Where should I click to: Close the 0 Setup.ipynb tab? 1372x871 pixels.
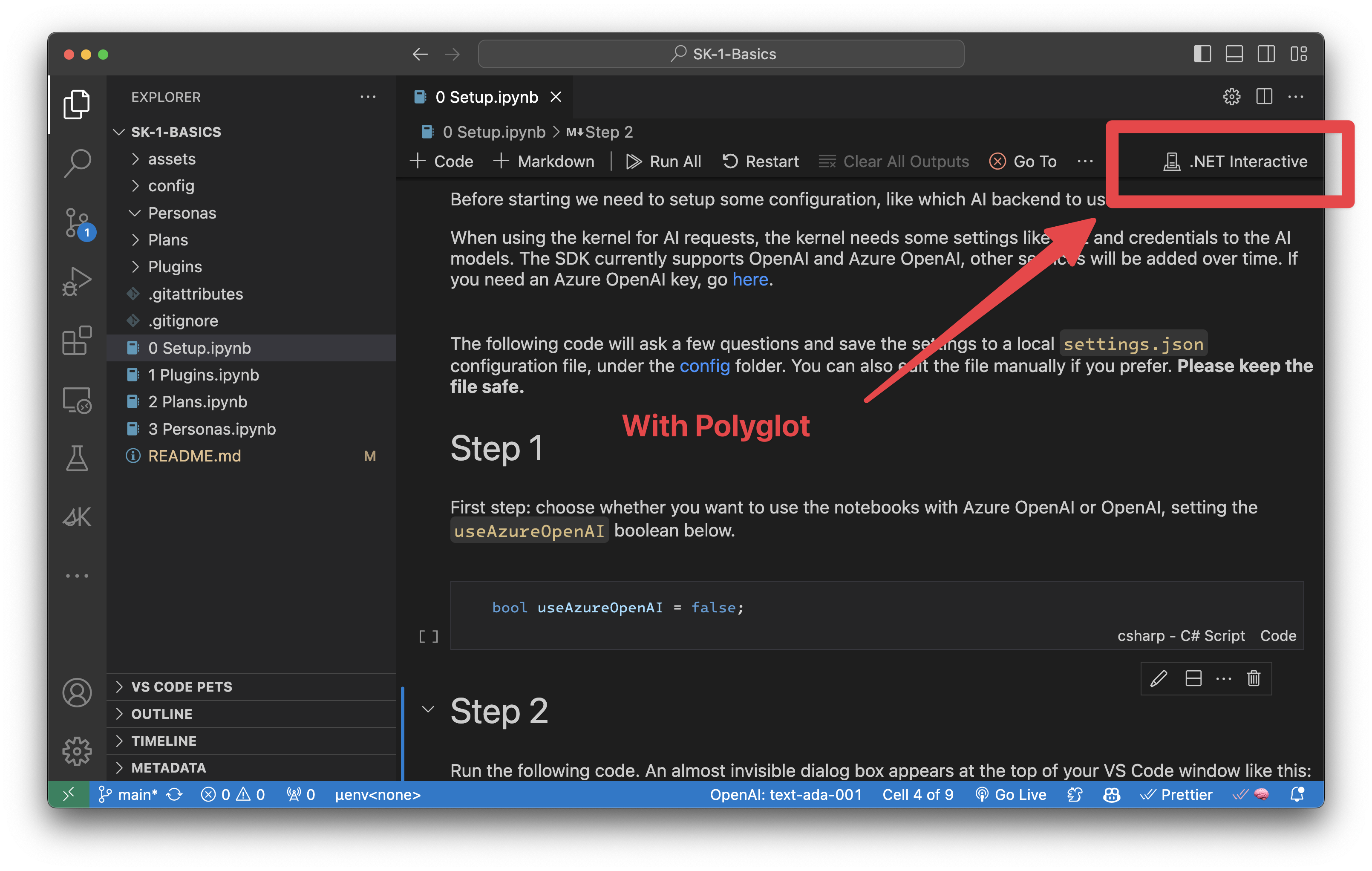pyautogui.click(x=556, y=97)
